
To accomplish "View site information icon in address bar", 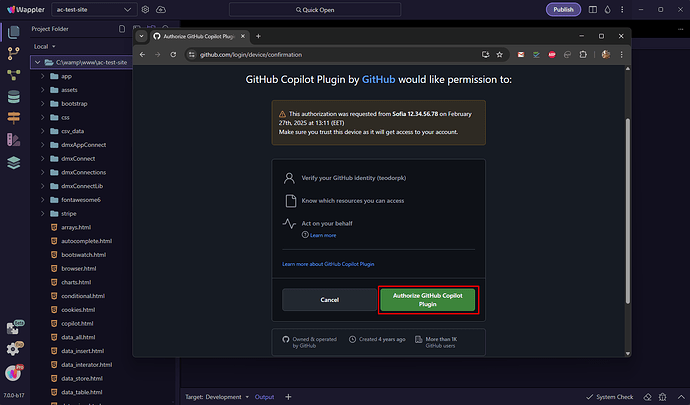I will pos(191,55).
